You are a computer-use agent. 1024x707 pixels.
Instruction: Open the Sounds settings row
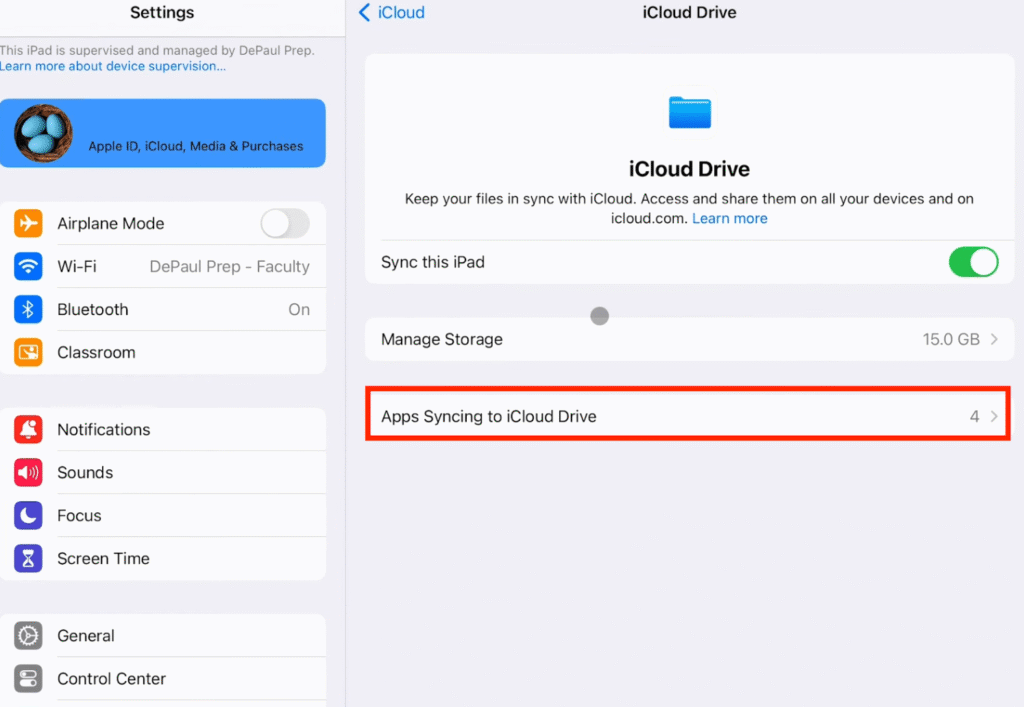click(163, 473)
